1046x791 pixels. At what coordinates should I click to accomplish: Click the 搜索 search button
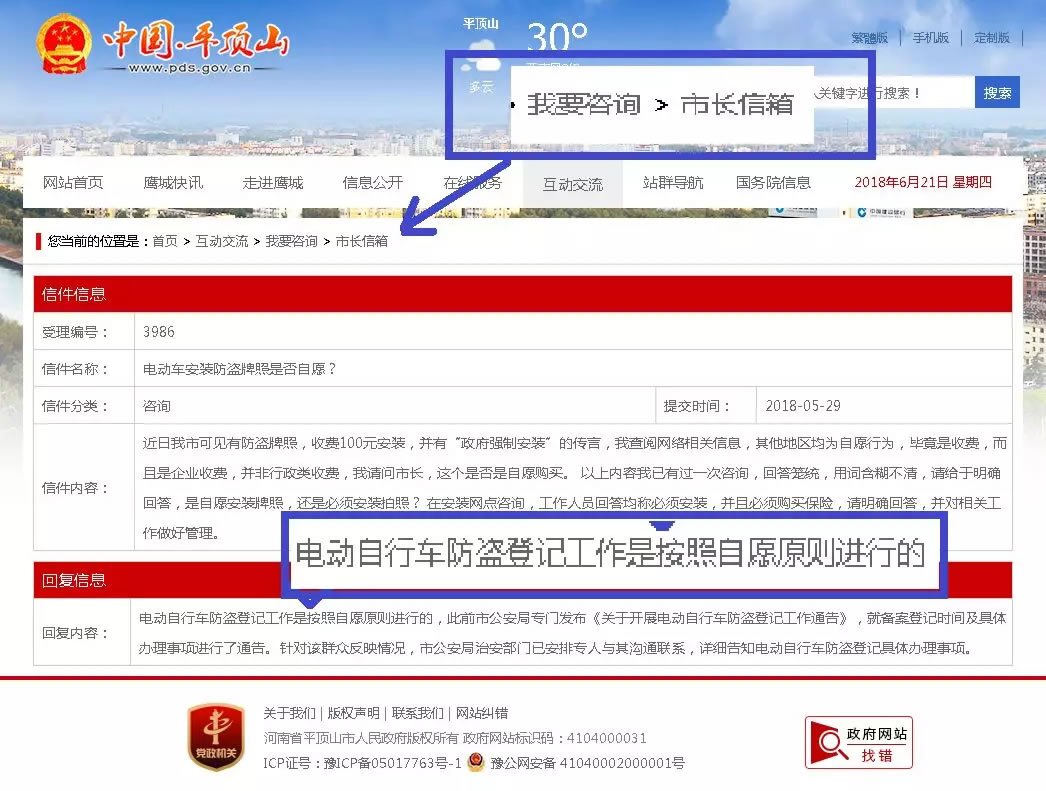(x=997, y=91)
